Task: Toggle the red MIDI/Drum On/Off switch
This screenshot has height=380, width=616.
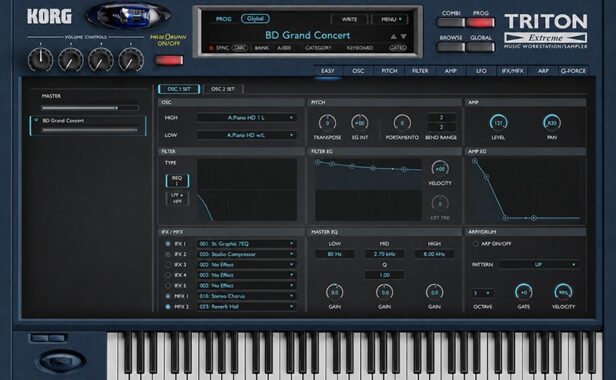Action: [169, 60]
